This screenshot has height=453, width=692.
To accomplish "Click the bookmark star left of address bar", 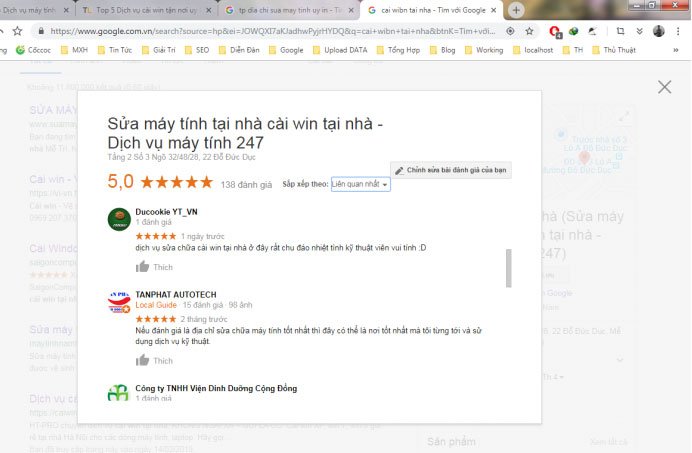I will click(x=17, y=31).
